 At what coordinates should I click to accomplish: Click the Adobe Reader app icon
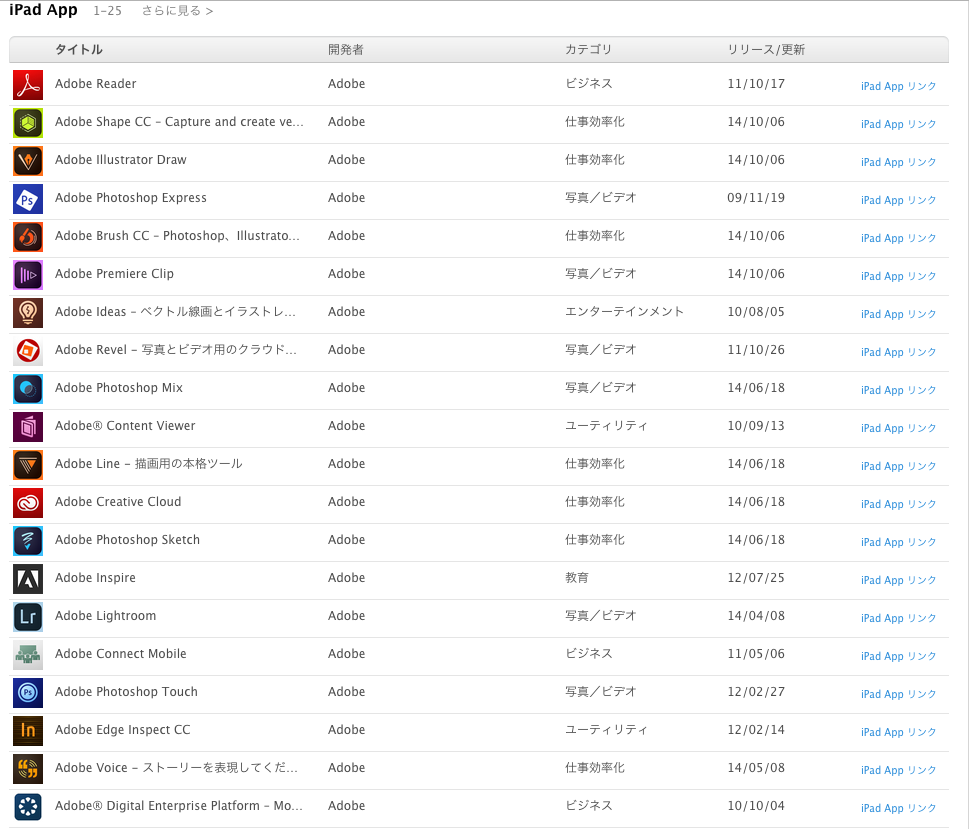[28, 85]
